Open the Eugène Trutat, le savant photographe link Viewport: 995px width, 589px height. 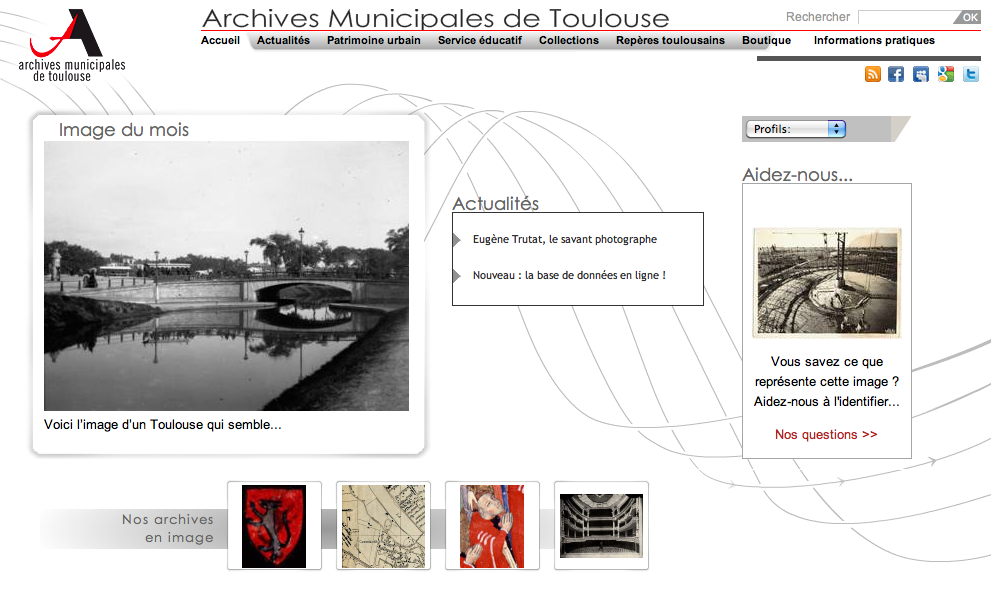click(x=565, y=239)
